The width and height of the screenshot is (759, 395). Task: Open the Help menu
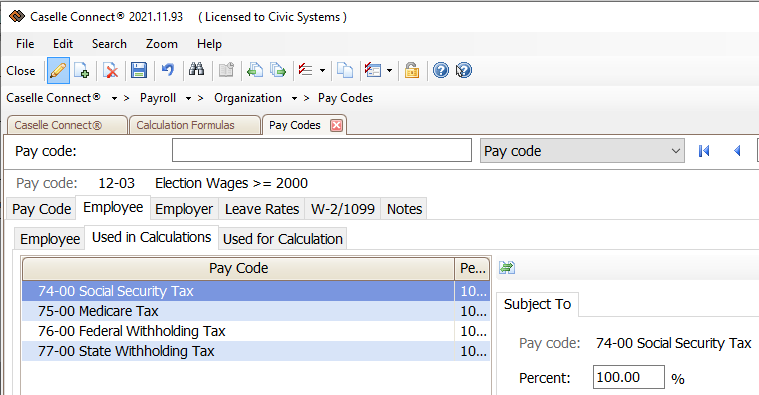click(209, 44)
